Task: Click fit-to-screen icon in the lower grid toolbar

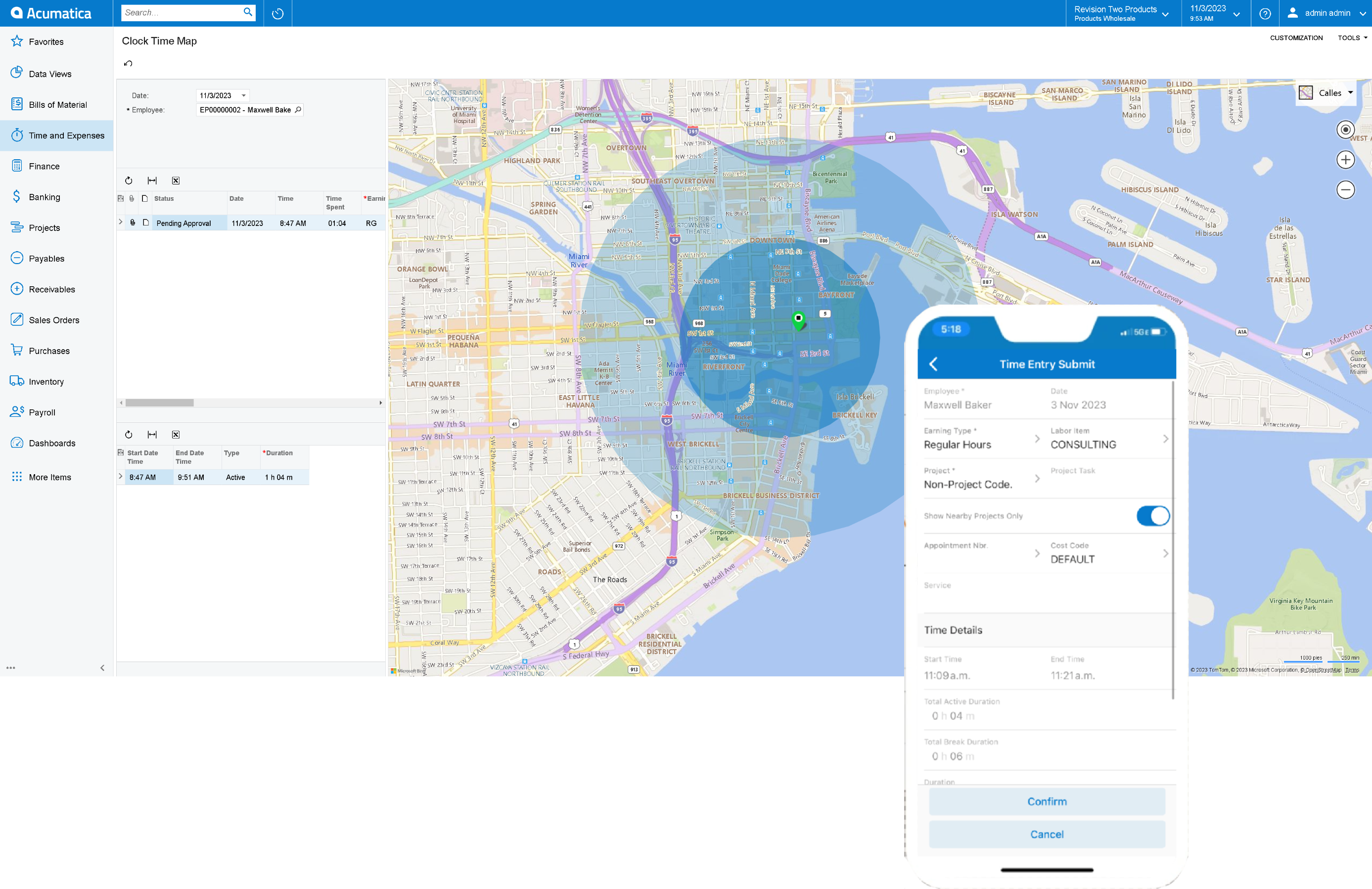Action: (x=152, y=435)
